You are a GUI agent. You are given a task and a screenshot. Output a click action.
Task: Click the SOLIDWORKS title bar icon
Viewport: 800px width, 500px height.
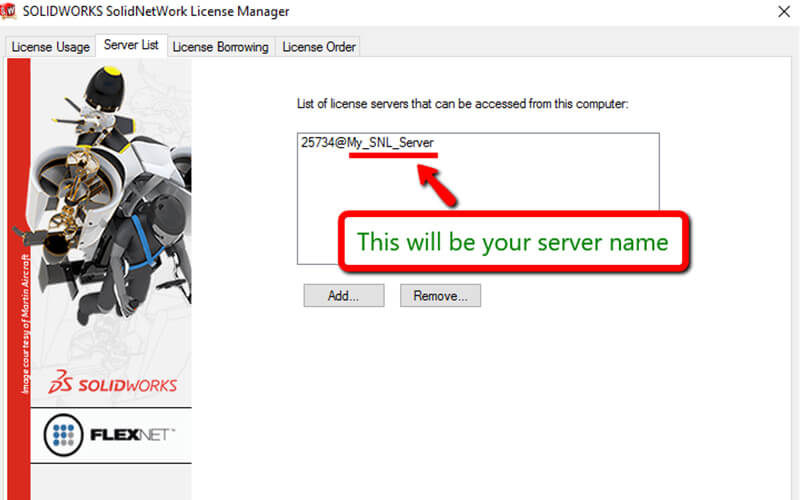tap(8, 11)
